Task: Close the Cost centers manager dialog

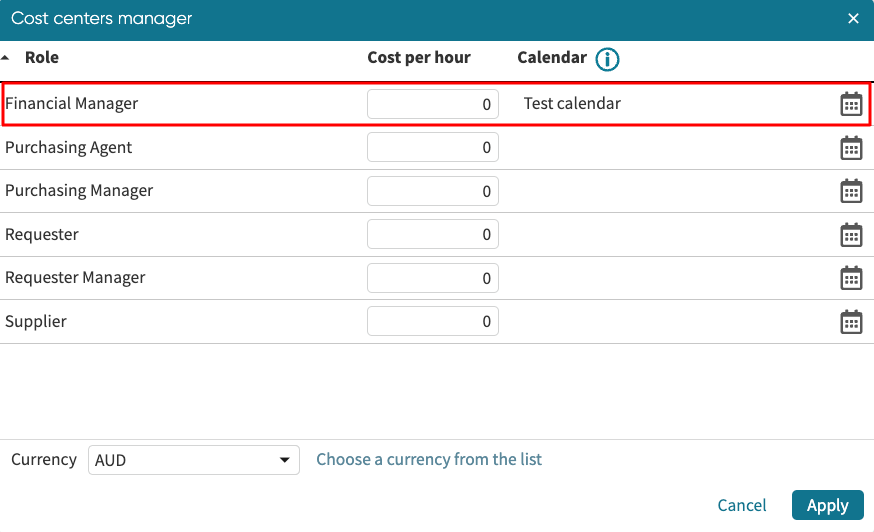Action: coord(853,19)
